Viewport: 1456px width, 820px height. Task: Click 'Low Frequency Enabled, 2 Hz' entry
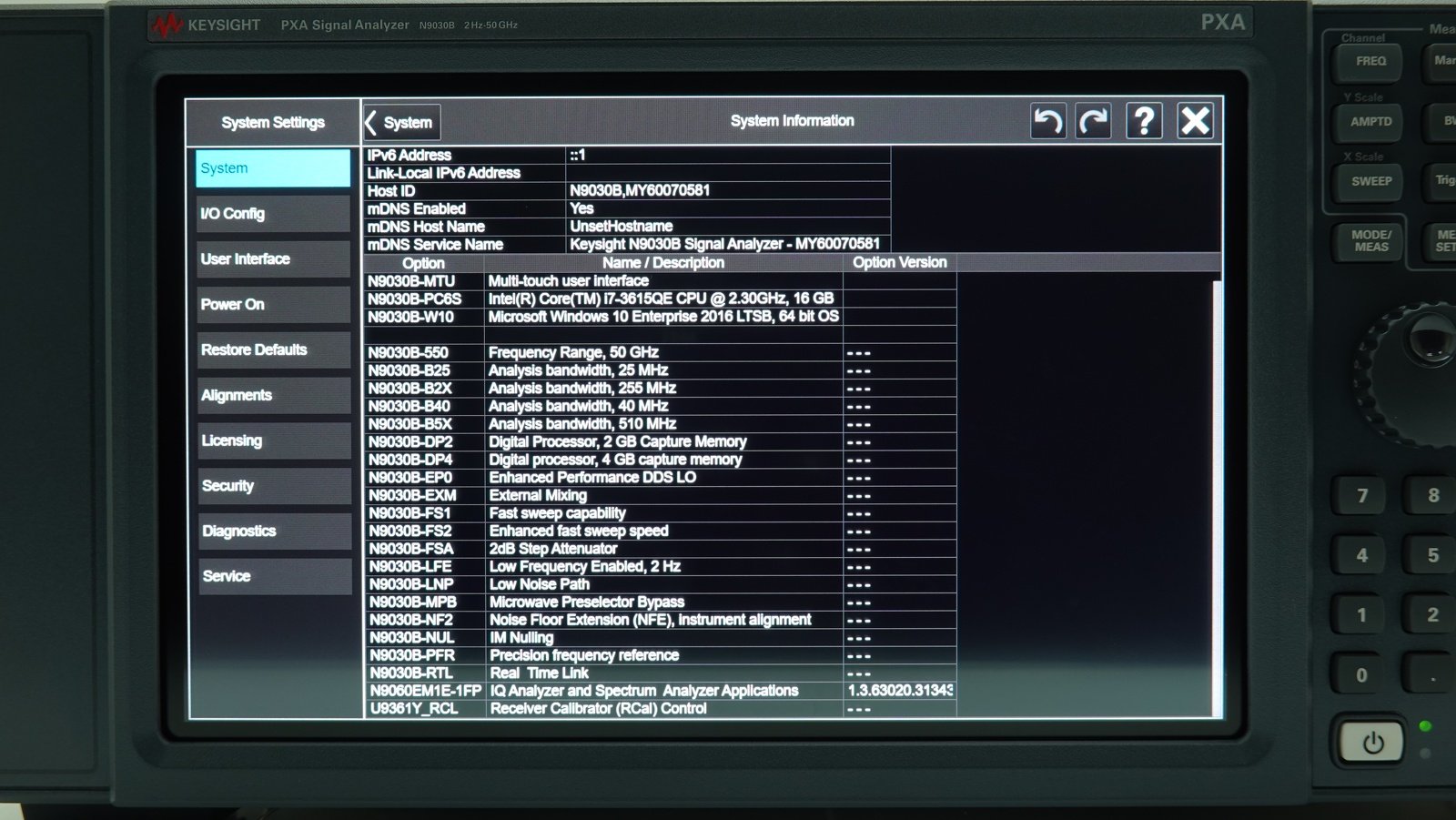pos(585,566)
